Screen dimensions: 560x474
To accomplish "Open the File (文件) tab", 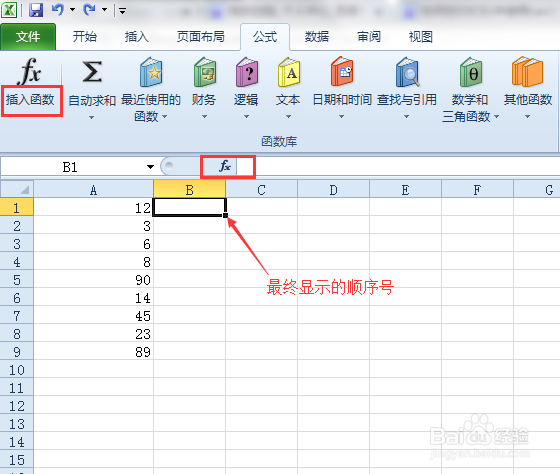I will pyautogui.click(x=28, y=37).
